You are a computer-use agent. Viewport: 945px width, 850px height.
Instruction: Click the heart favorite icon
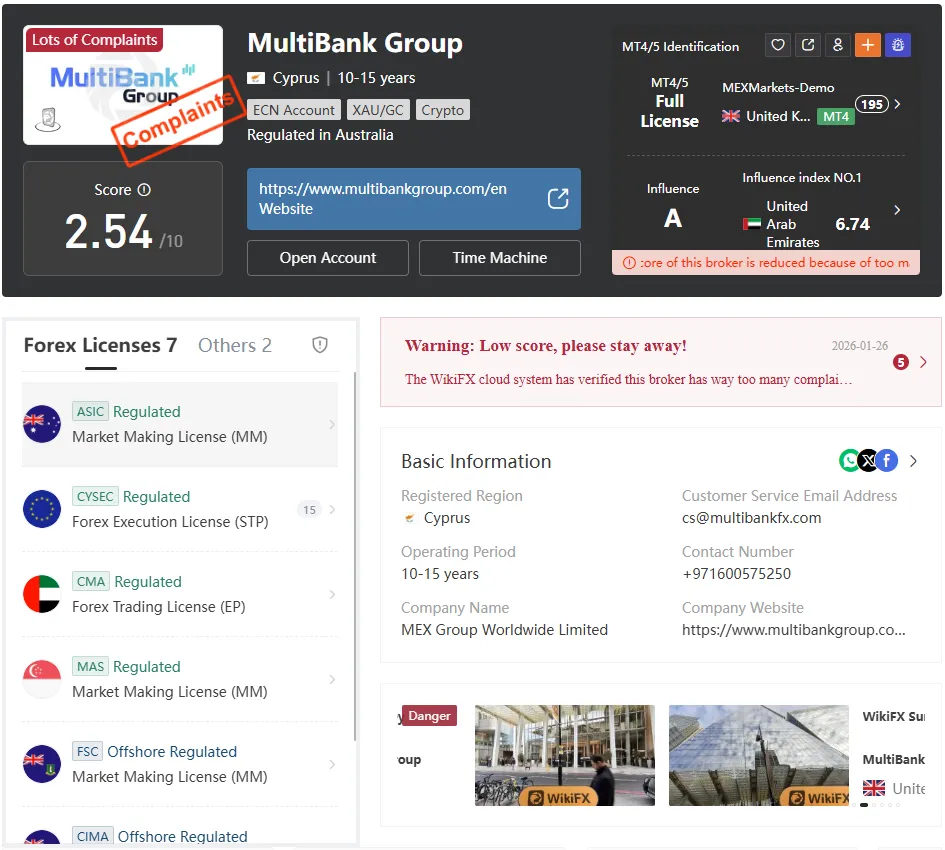(x=777, y=45)
